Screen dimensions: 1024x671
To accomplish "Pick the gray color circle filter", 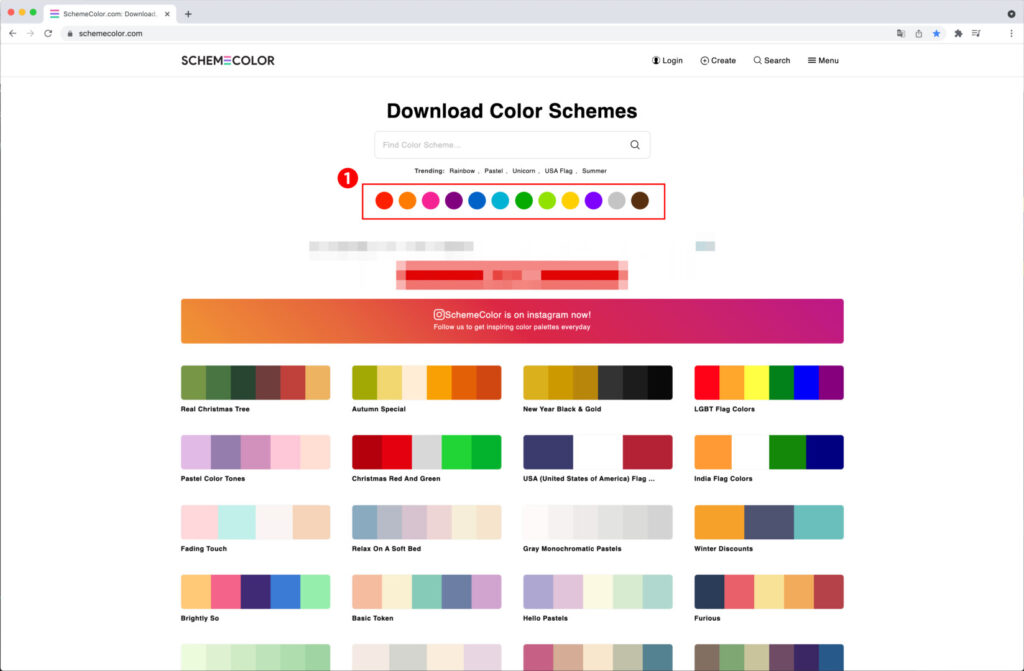I will click(616, 201).
